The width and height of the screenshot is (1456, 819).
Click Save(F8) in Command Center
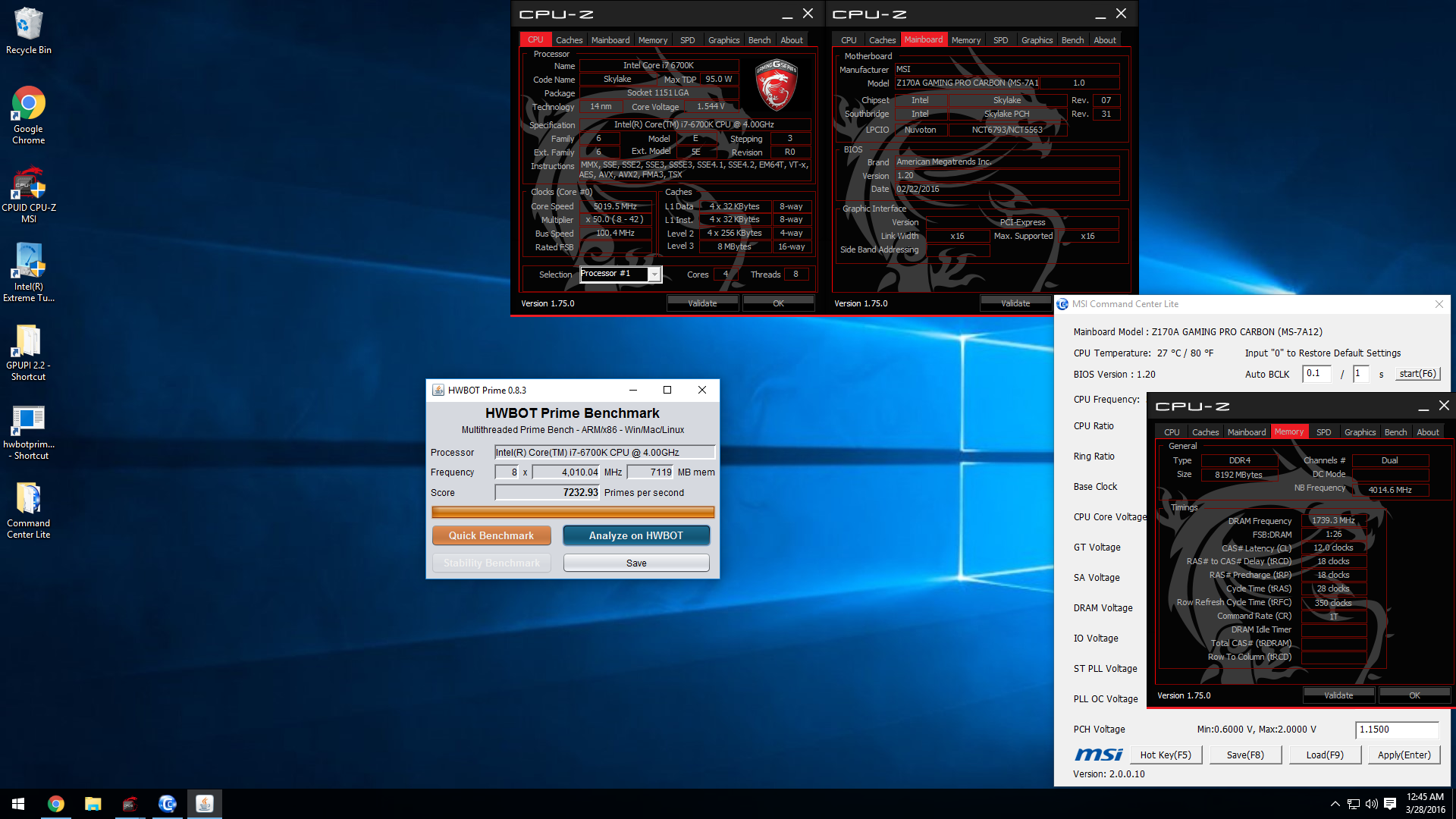(1245, 755)
